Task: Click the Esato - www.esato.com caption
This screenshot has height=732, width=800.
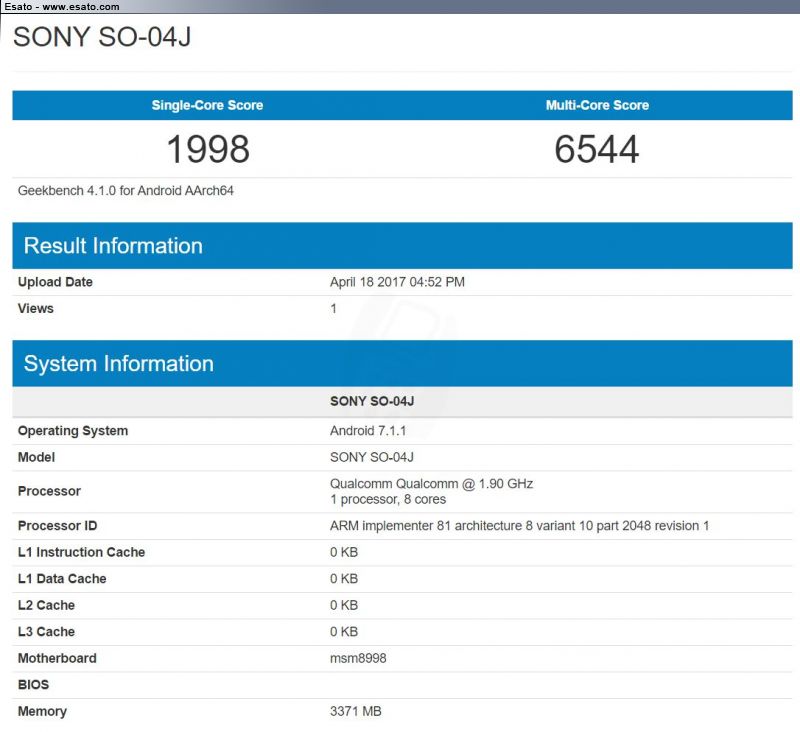Action: tap(62, 7)
